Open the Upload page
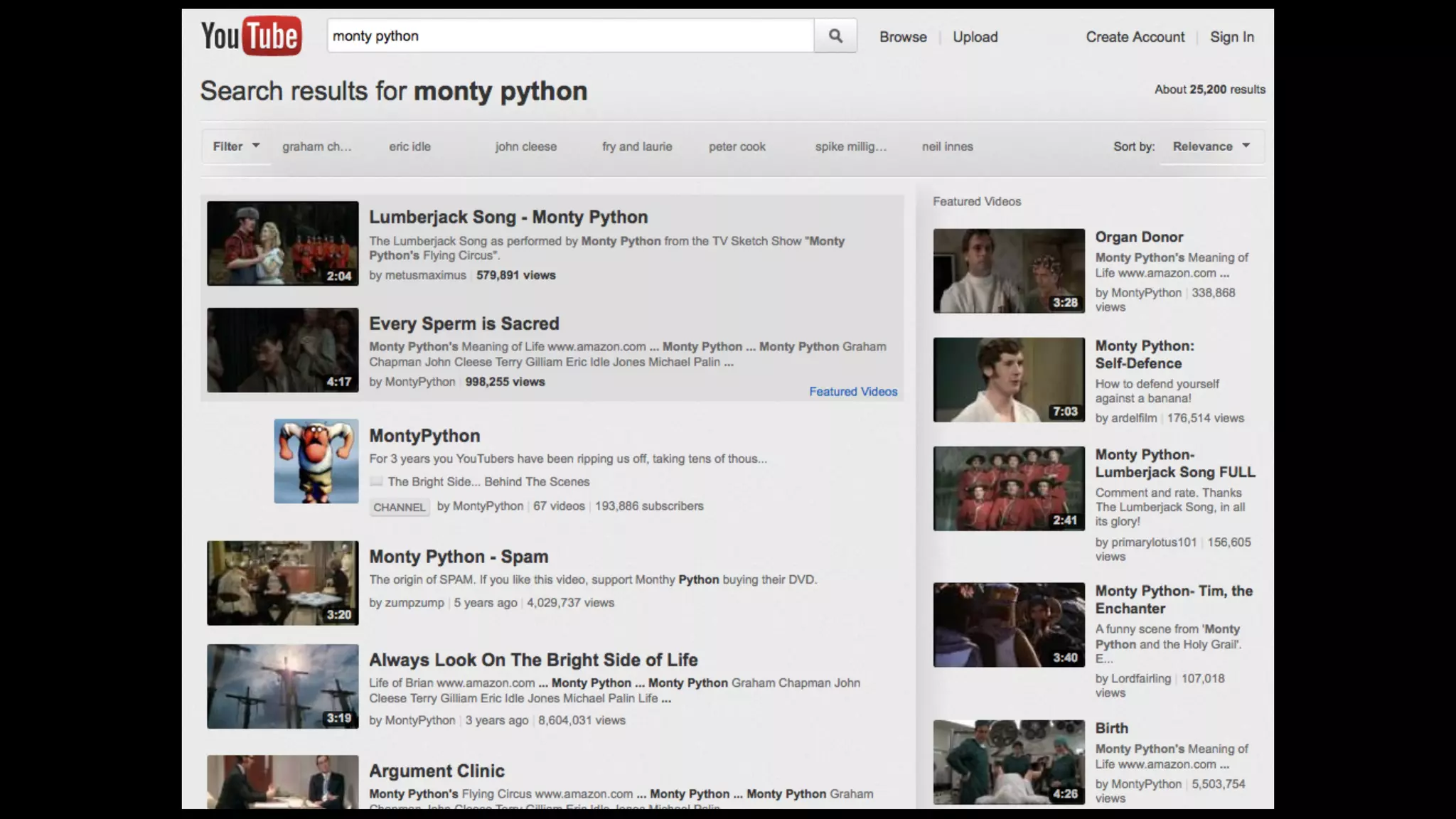 pyautogui.click(x=975, y=37)
